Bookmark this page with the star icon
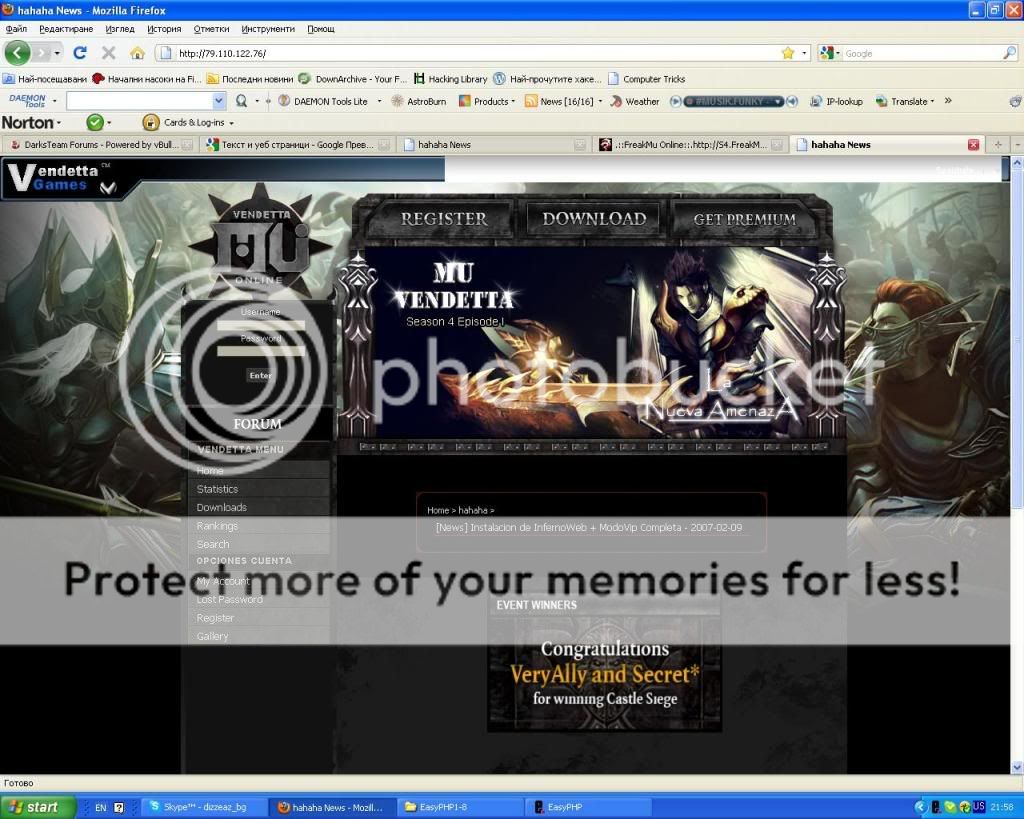This screenshot has height=819, width=1024. [x=788, y=53]
